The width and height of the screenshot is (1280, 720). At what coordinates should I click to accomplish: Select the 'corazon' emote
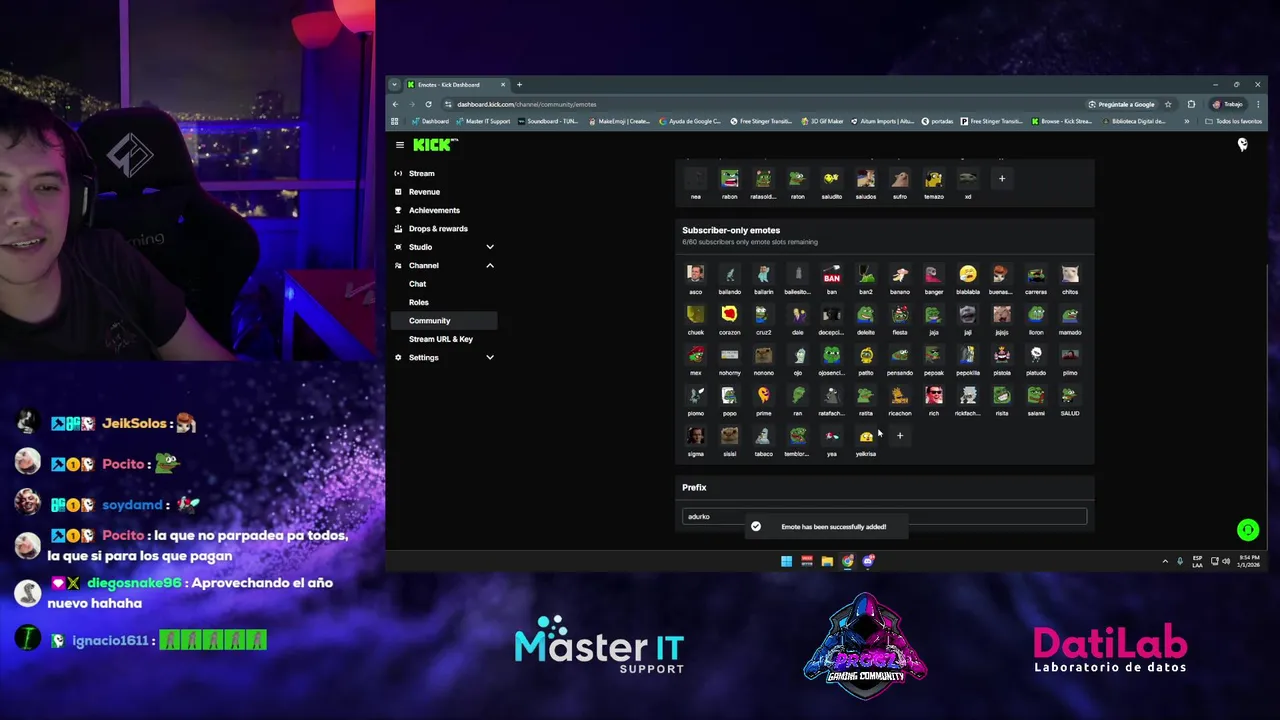pyautogui.click(x=729, y=315)
